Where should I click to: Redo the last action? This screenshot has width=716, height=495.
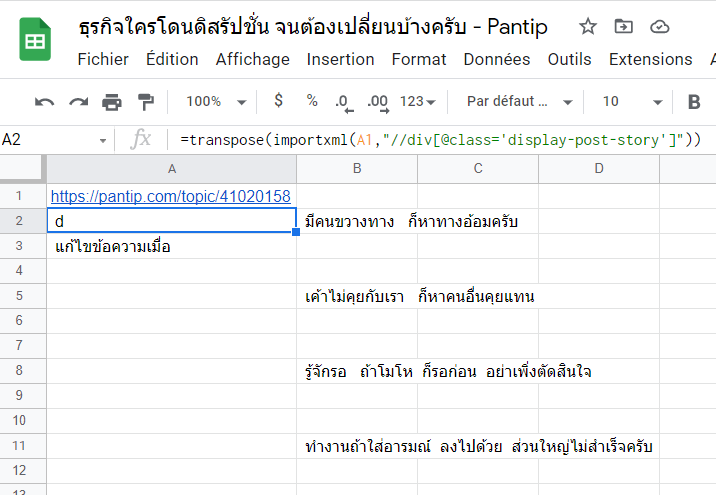[79, 102]
